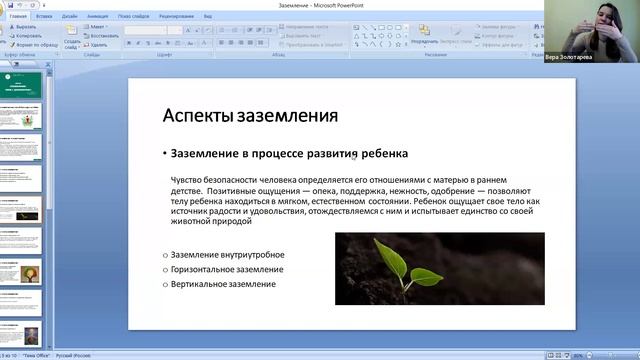The height and width of the screenshot is (360, 640).
Task: Open the Рецензирование ribbon tab
Action: (176, 16)
